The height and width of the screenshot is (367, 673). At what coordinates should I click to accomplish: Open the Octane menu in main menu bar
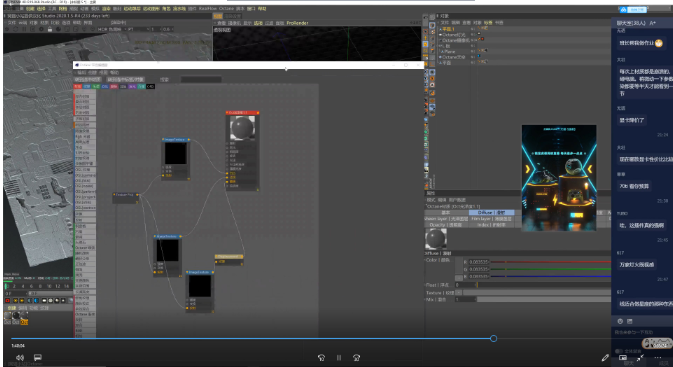pos(226,9)
